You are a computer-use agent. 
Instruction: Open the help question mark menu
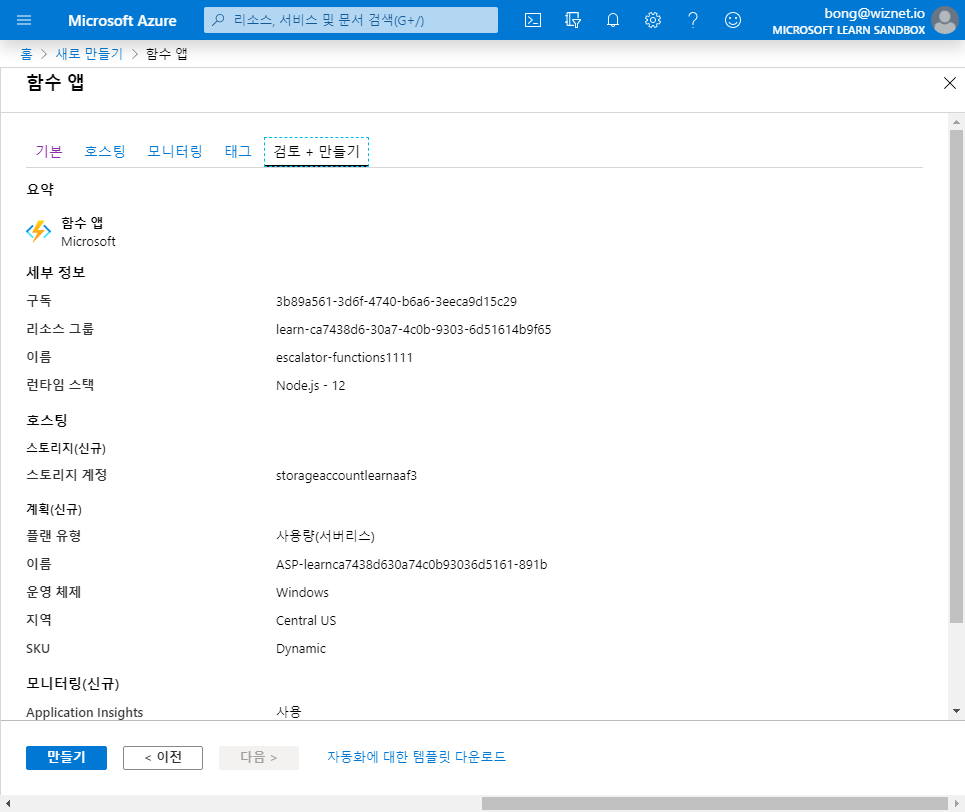pyautogui.click(x=693, y=20)
